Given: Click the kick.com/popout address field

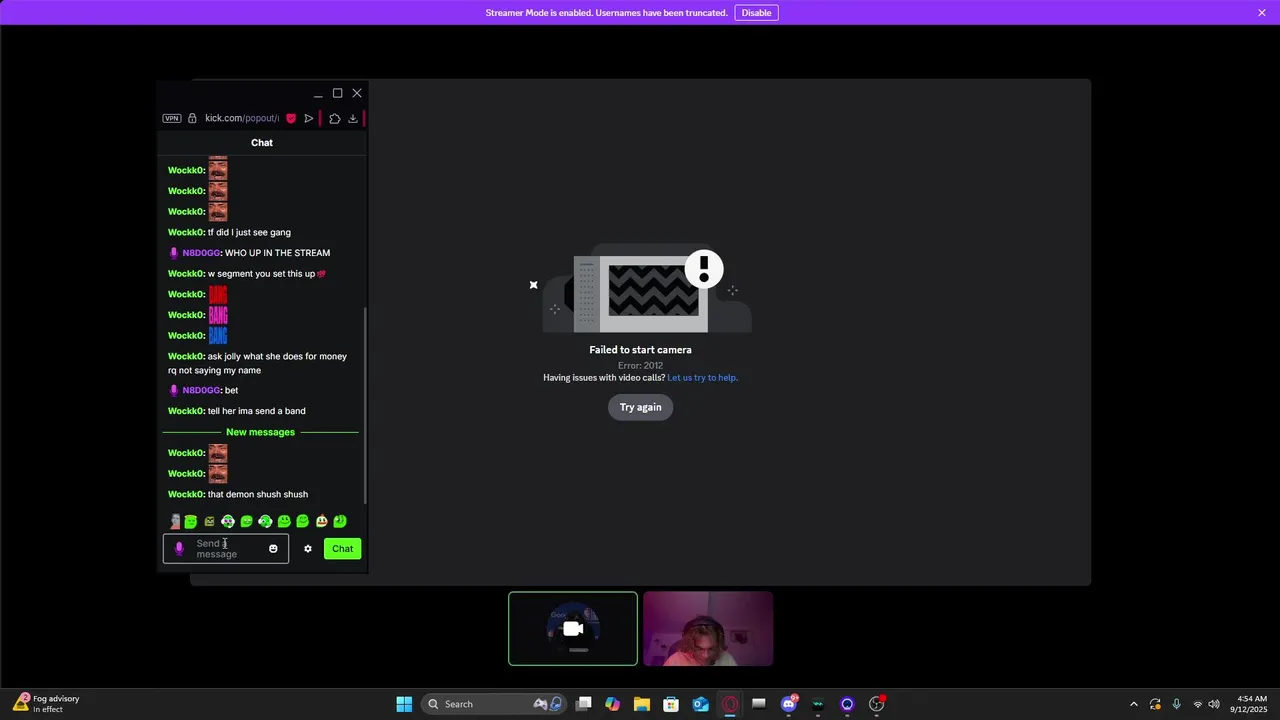Looking at the screenshot, I should coord(241,118).
